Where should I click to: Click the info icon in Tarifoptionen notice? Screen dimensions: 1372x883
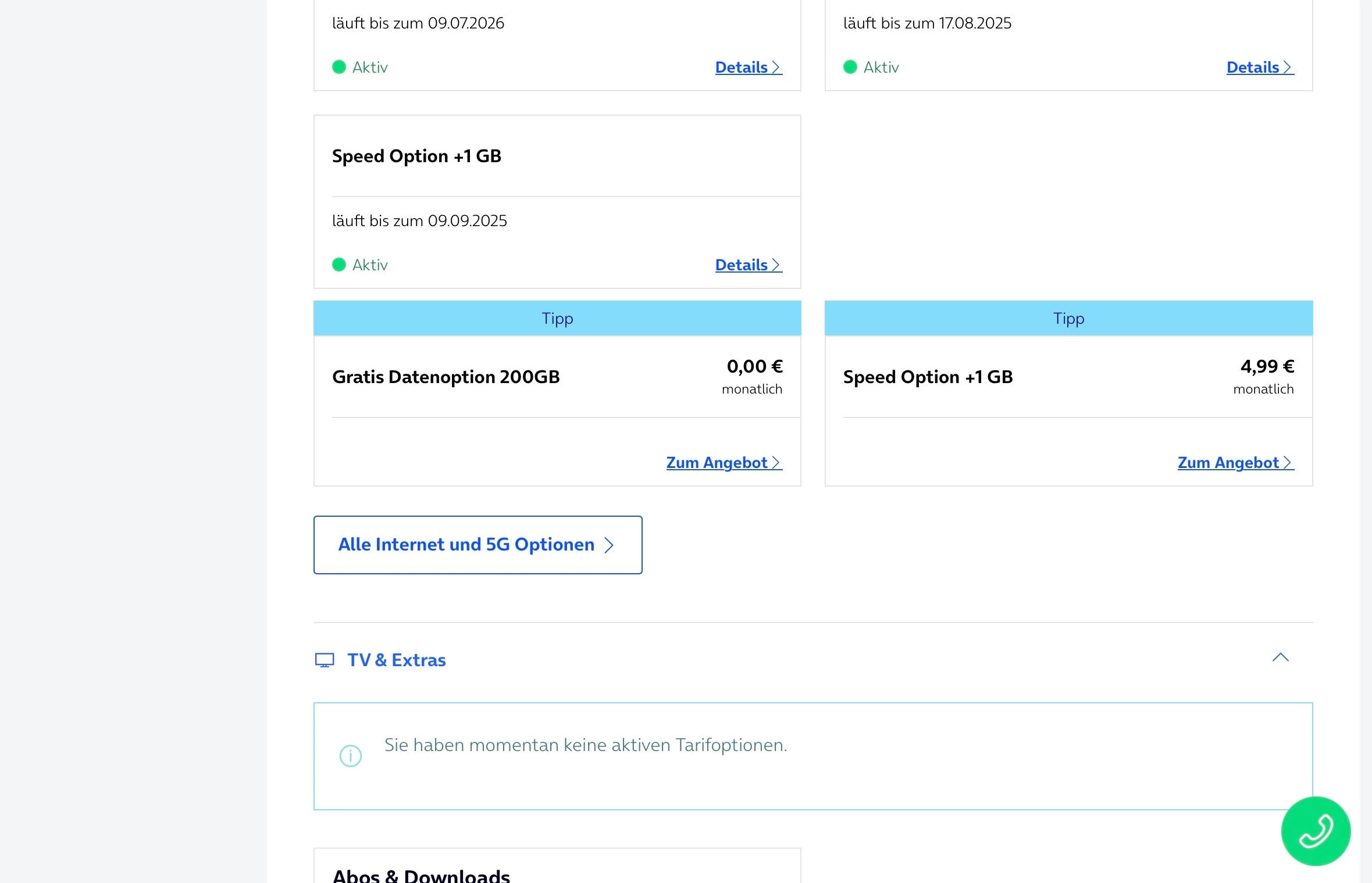pyautogui.click(x=351, y=756)
